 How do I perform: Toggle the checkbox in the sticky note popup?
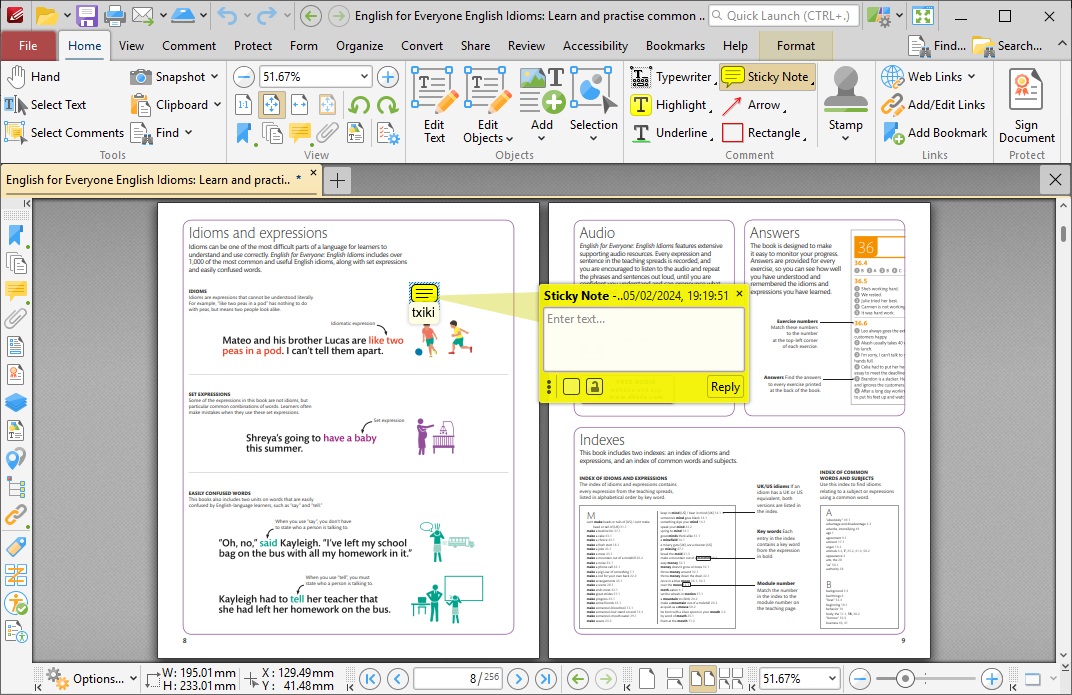571,385
